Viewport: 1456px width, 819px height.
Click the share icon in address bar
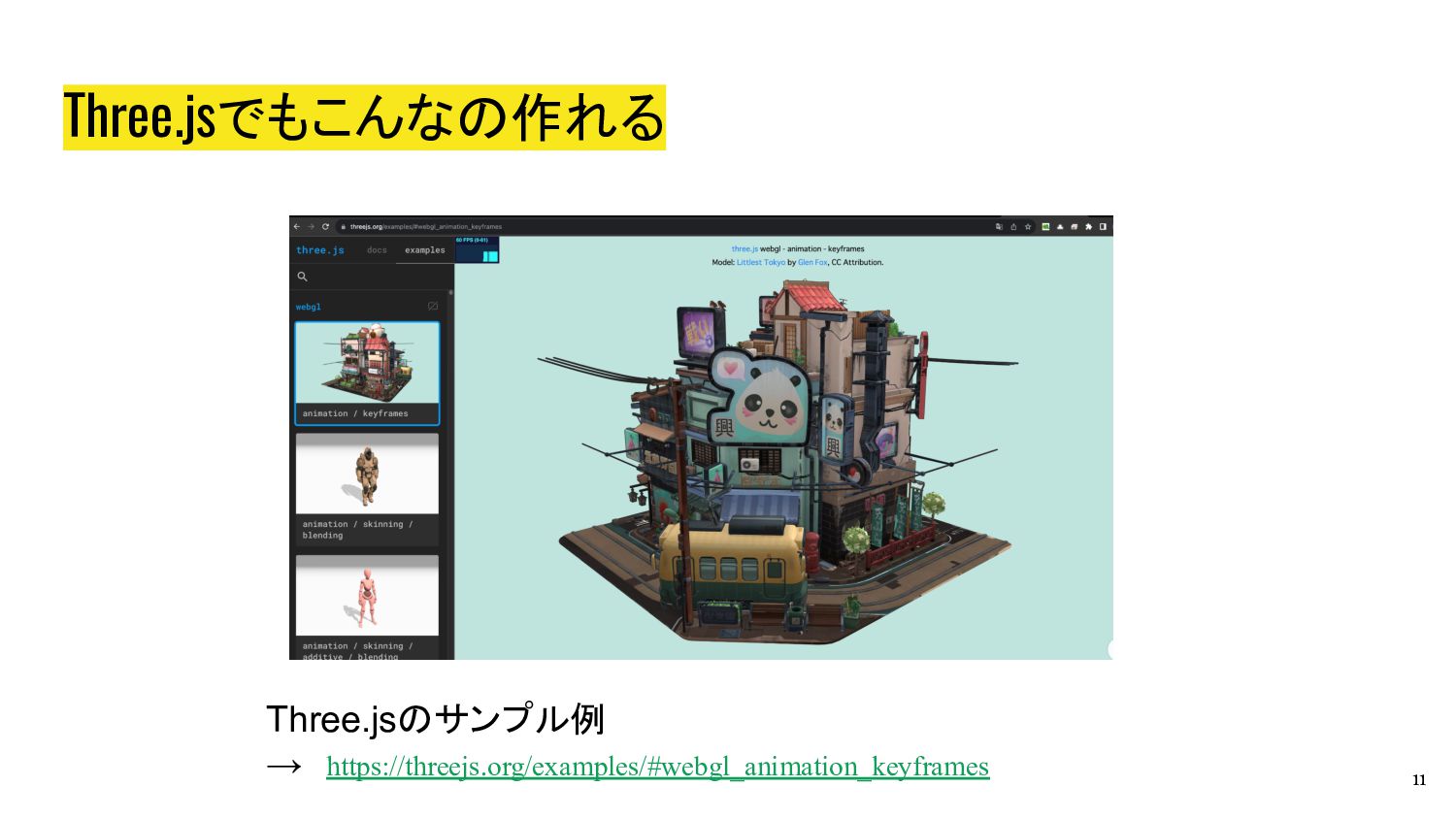point(1013,226)
